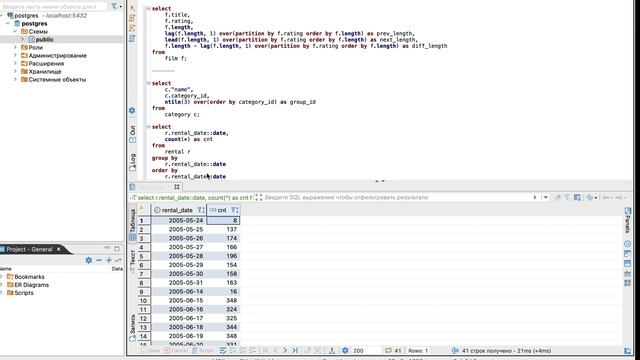
Task: Click the export results upload icon
Action: coord(332,351)
